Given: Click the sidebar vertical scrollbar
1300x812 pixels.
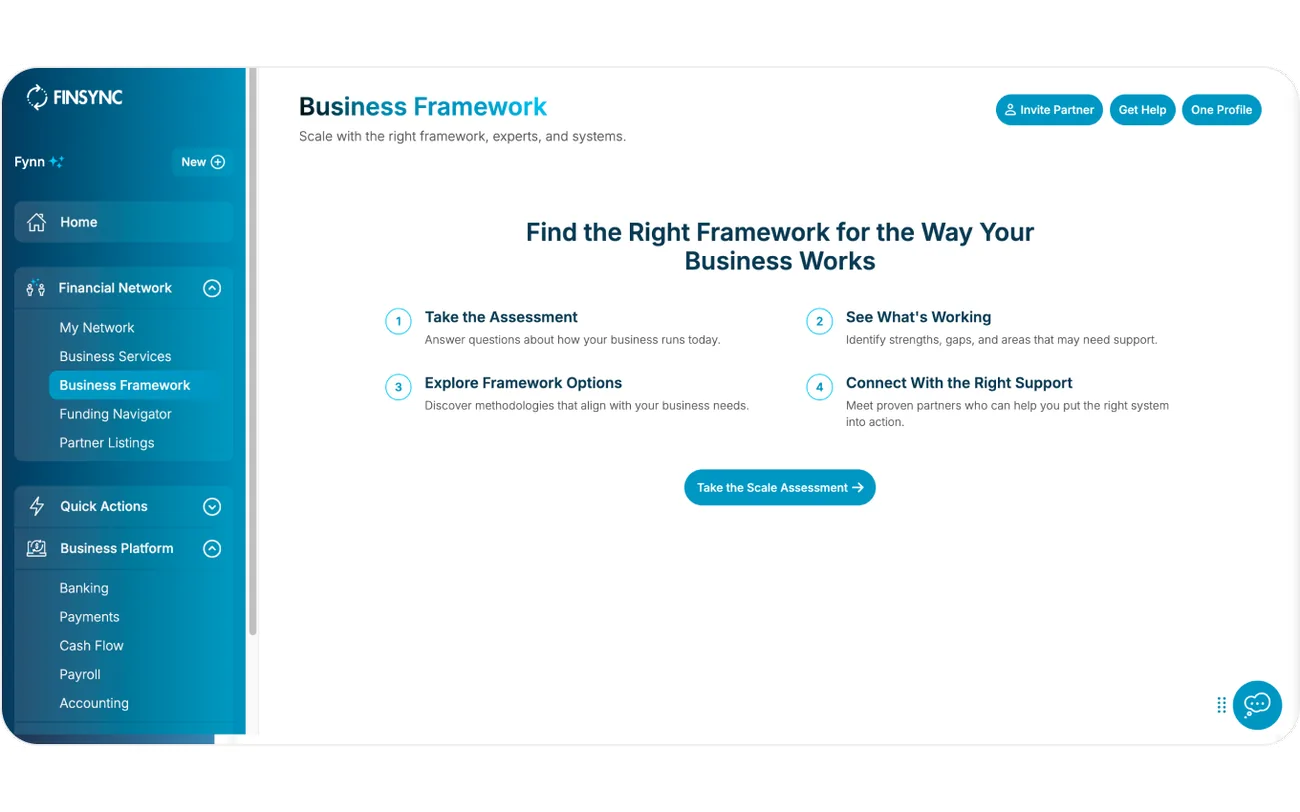Looking at the screenshot, I should click(253, 350).
